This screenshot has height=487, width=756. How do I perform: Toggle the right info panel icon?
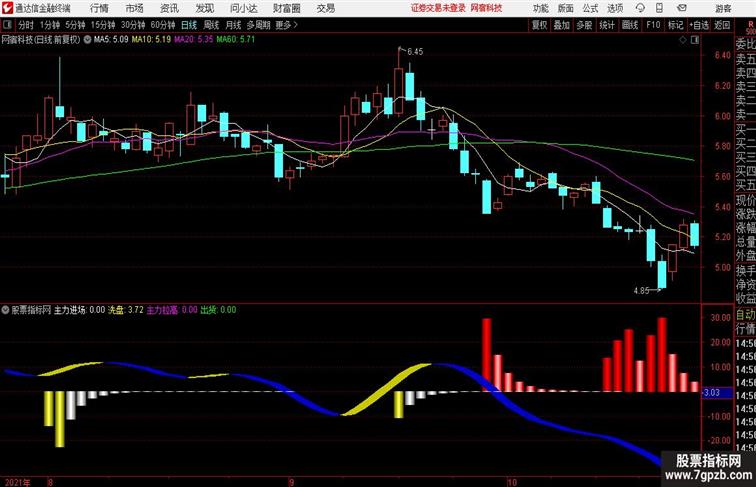(695, 40)
